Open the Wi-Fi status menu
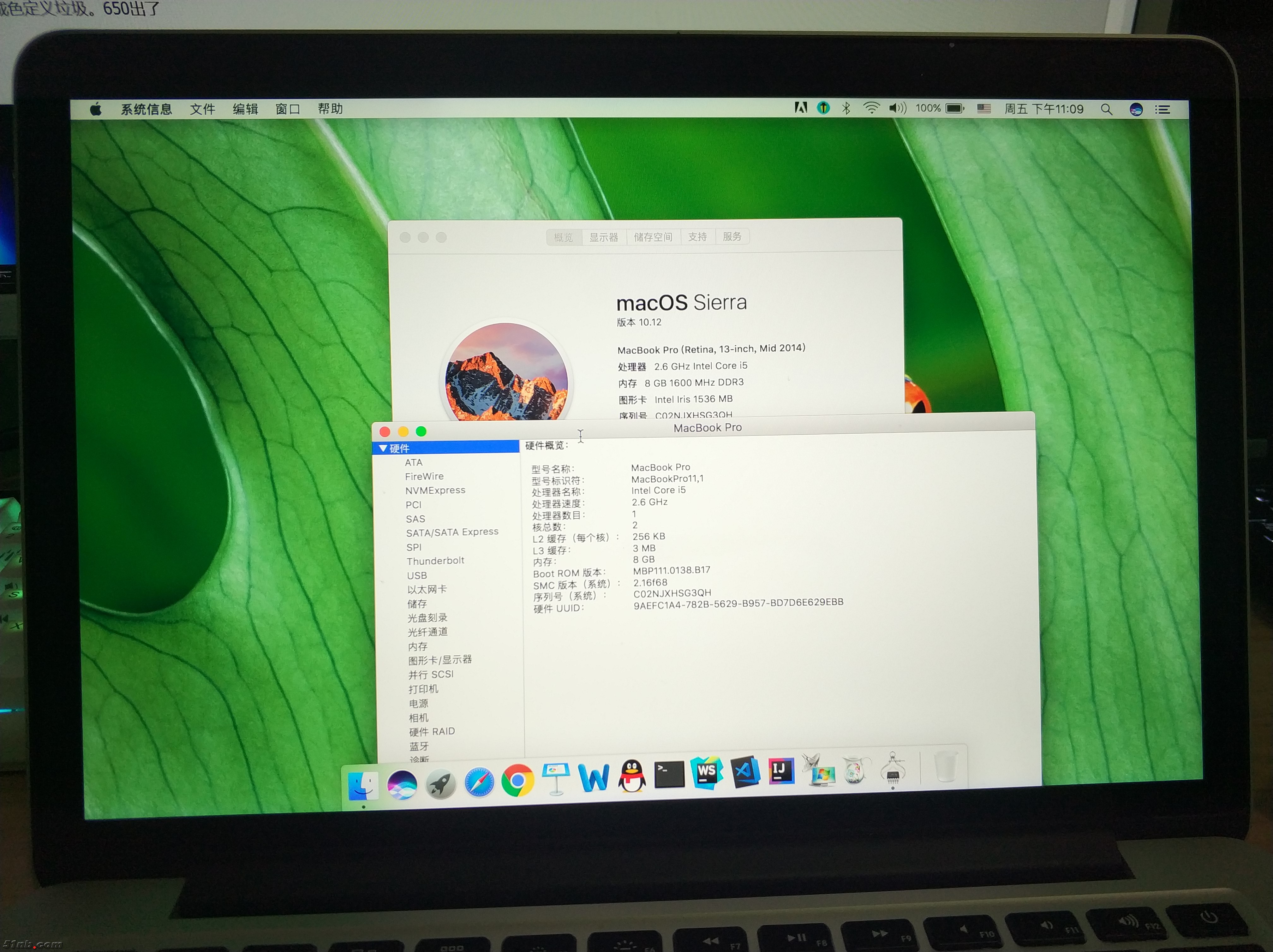1273x952 pixels. coord(871,108)
